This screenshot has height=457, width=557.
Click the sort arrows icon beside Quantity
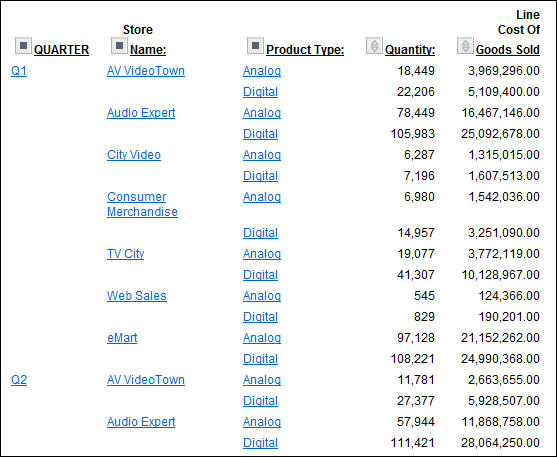coord(374,45)
